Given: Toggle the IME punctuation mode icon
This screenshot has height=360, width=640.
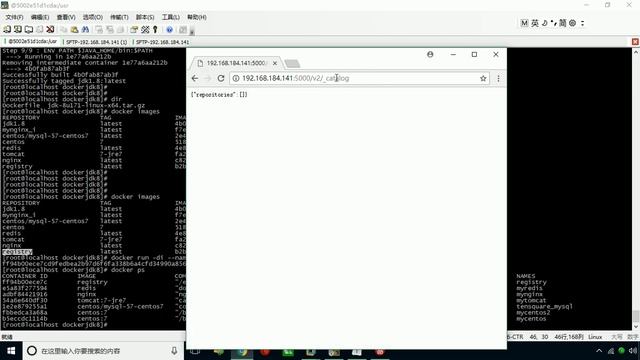Looking at the screenshot, I should click(553, 23).
